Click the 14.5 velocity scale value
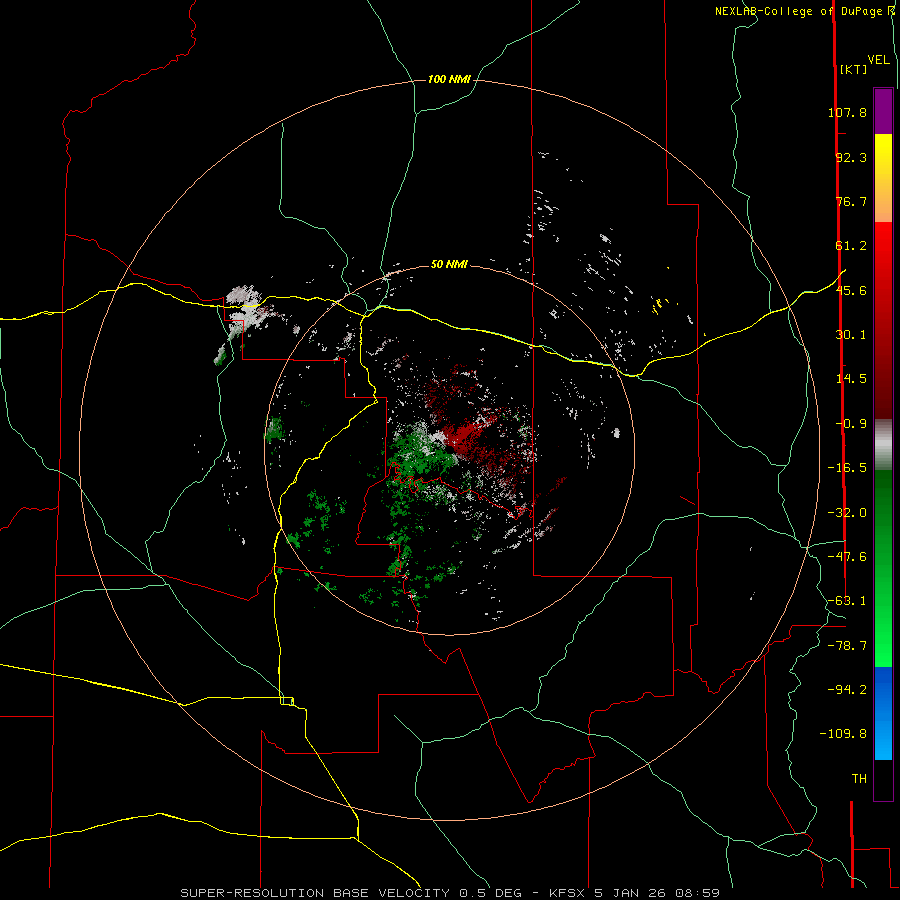The height and width of the screenshot is (900, 900). click(x=851, y=379)
